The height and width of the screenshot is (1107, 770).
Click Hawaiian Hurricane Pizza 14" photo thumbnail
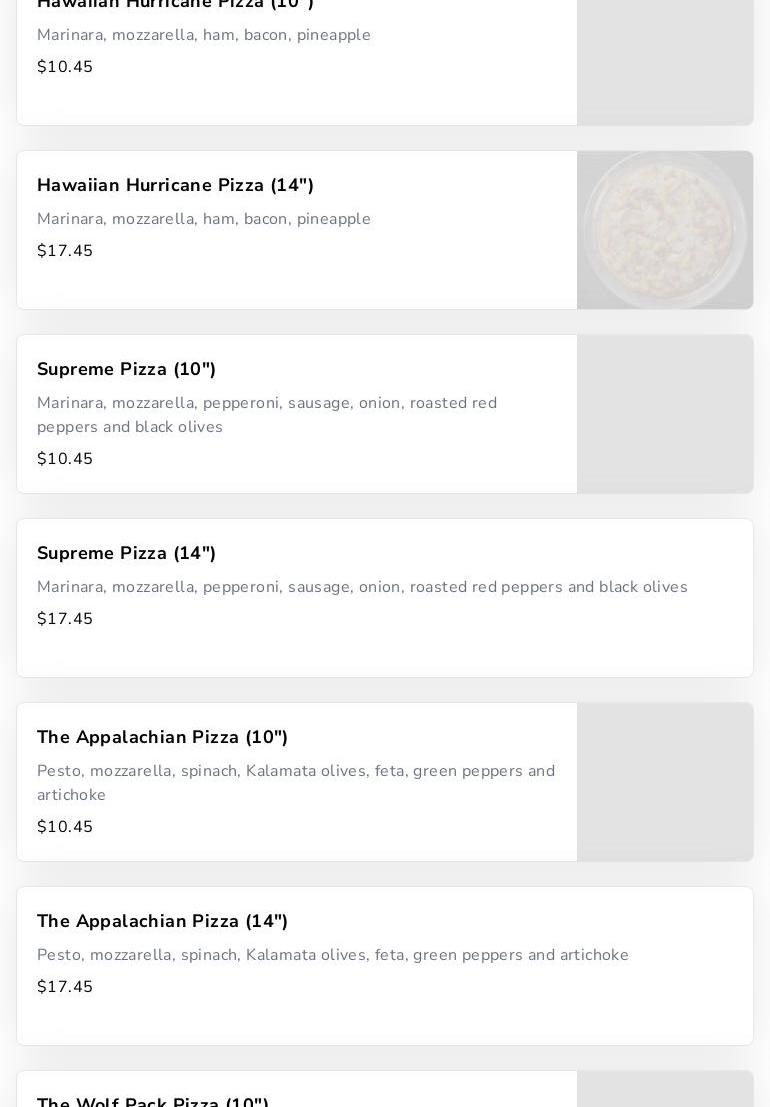(x=664, y=230)
